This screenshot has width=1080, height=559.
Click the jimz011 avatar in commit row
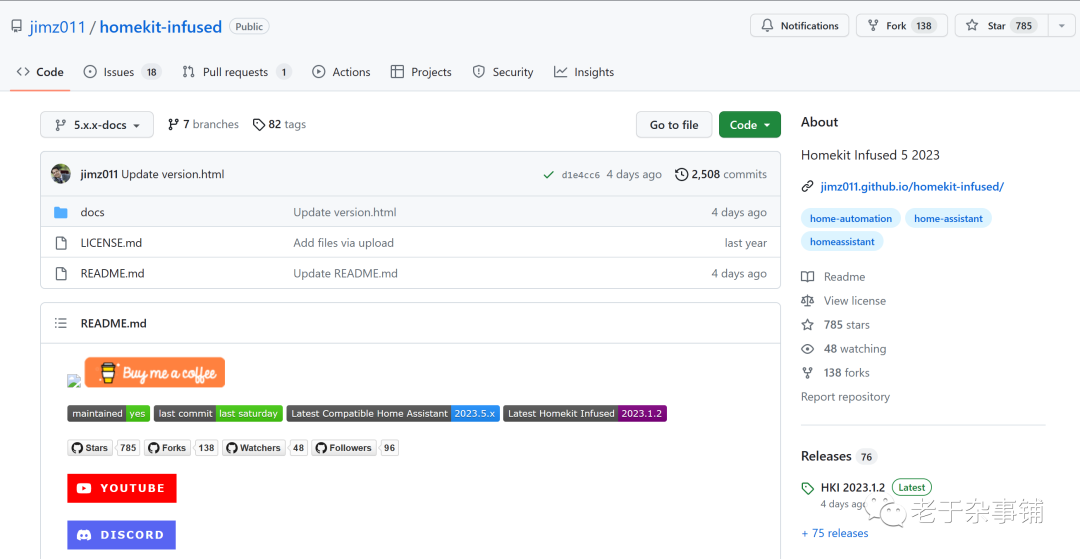61,174
